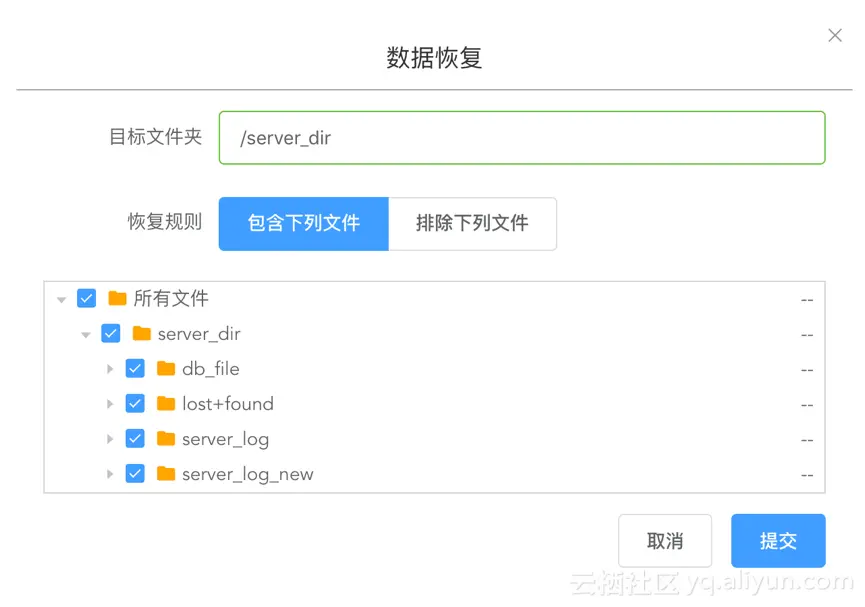Uncheck the server_dir checkbox
The width and height of the screenshot is (865, 607).
coord(111,333)
